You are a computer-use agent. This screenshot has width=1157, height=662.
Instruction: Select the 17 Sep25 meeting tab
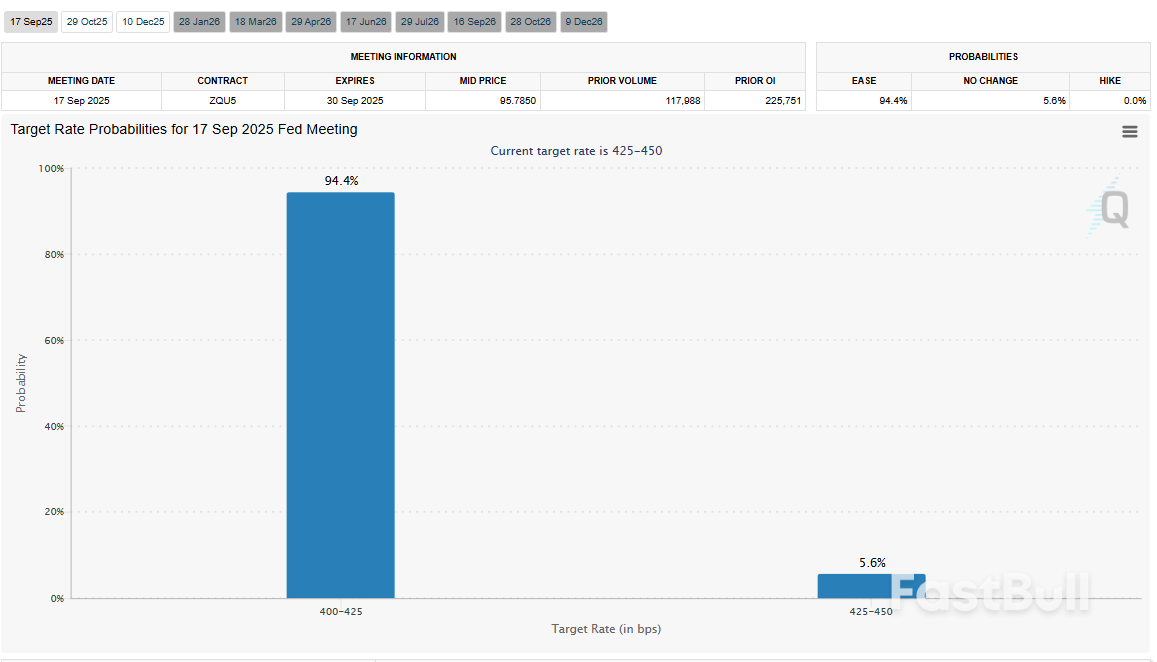pyautogui.click(x=30, y=22)
